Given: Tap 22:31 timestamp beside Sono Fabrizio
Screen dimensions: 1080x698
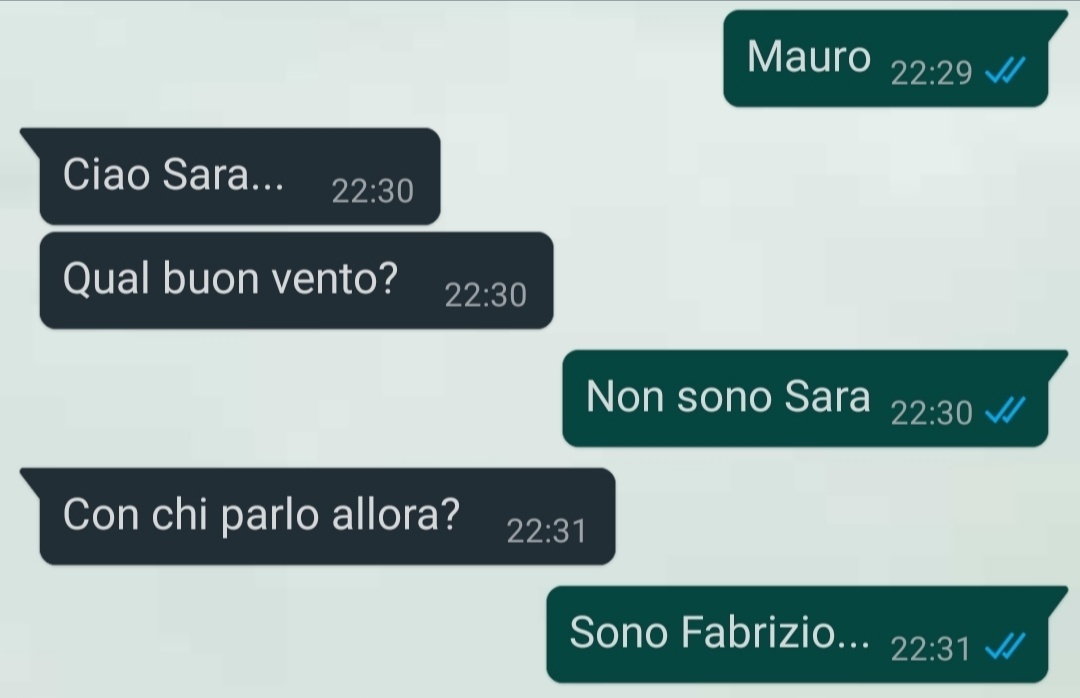Looking at the screenshot, I should tap(930, 649).
